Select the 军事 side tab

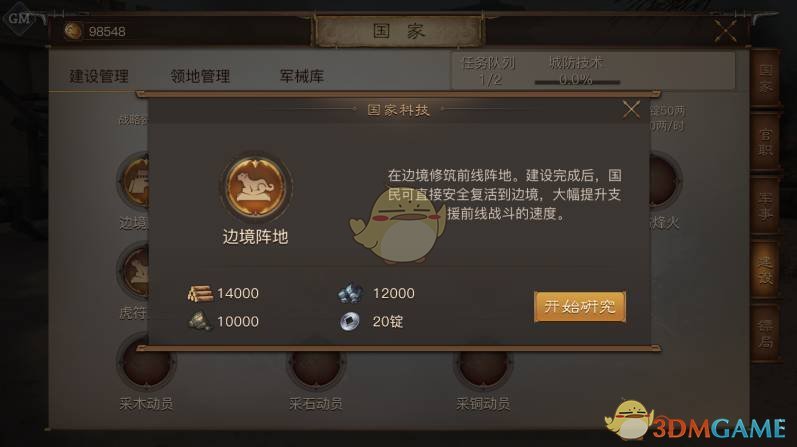(x=765, y=206)
